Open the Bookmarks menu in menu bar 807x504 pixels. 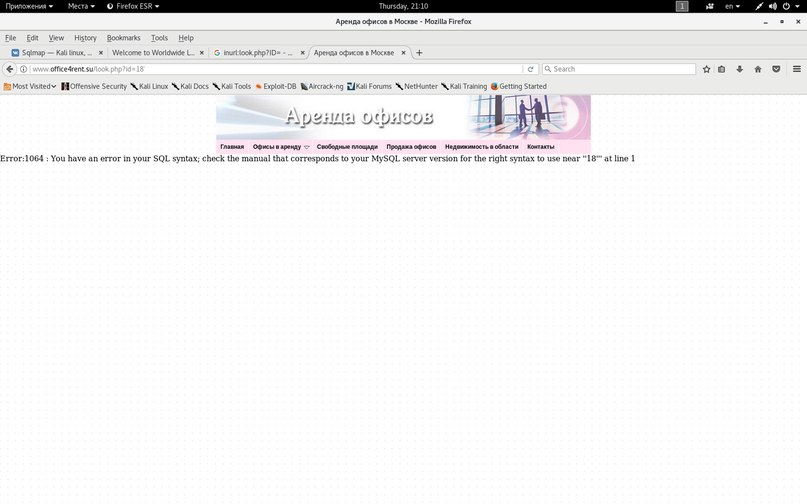[x=123, y=38]
